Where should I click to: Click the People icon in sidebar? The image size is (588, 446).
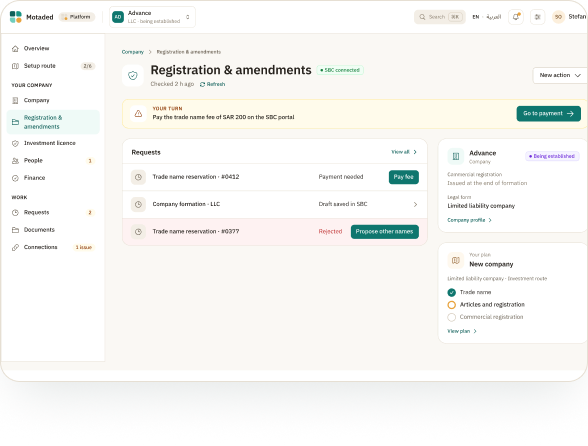coord(15,161)
